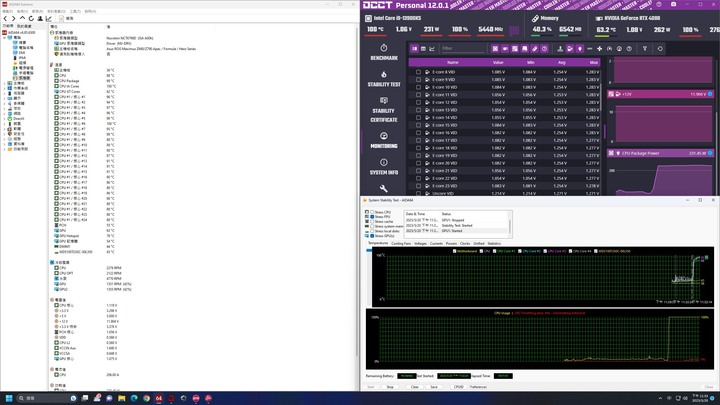Click AIDA64 refresh icon
720x405 pixels.
31,18
